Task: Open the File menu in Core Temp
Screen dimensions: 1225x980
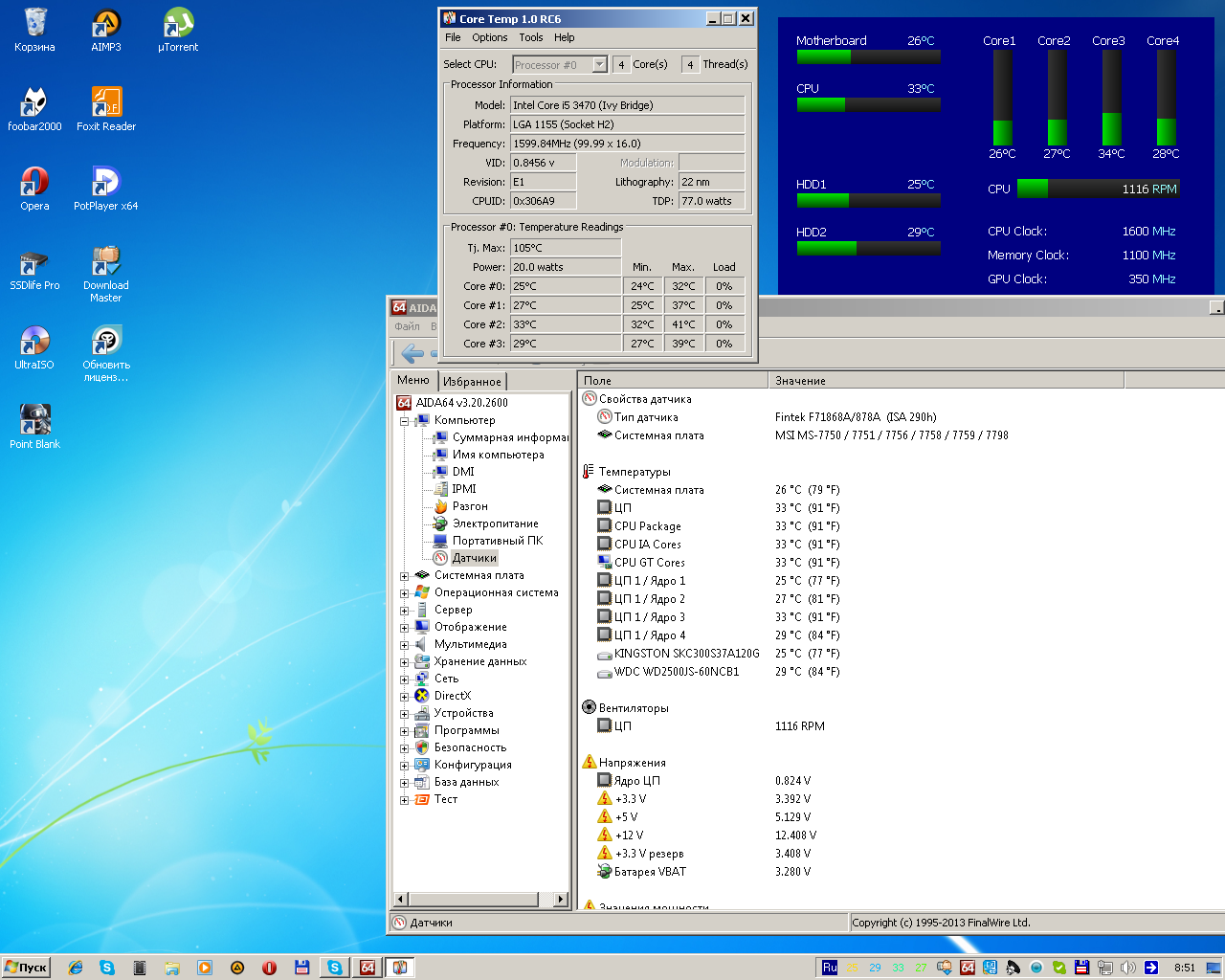Action: pyautogui.click(x=453, y=37)
